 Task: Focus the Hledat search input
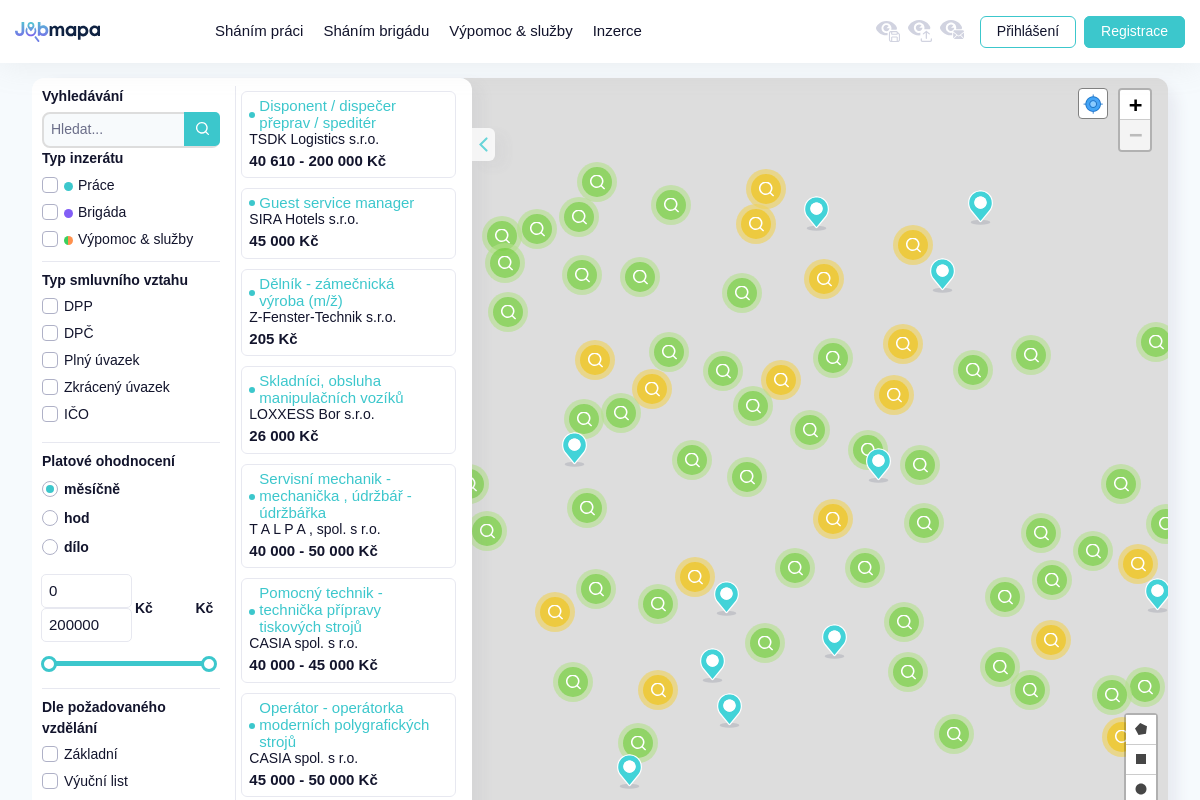113,129
